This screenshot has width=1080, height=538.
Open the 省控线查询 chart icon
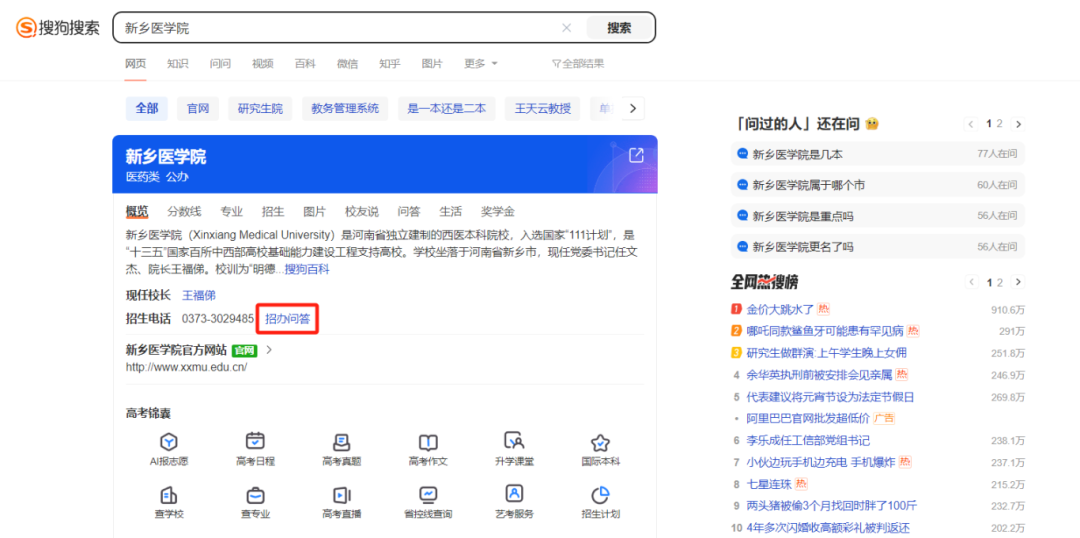pos(428,495)
